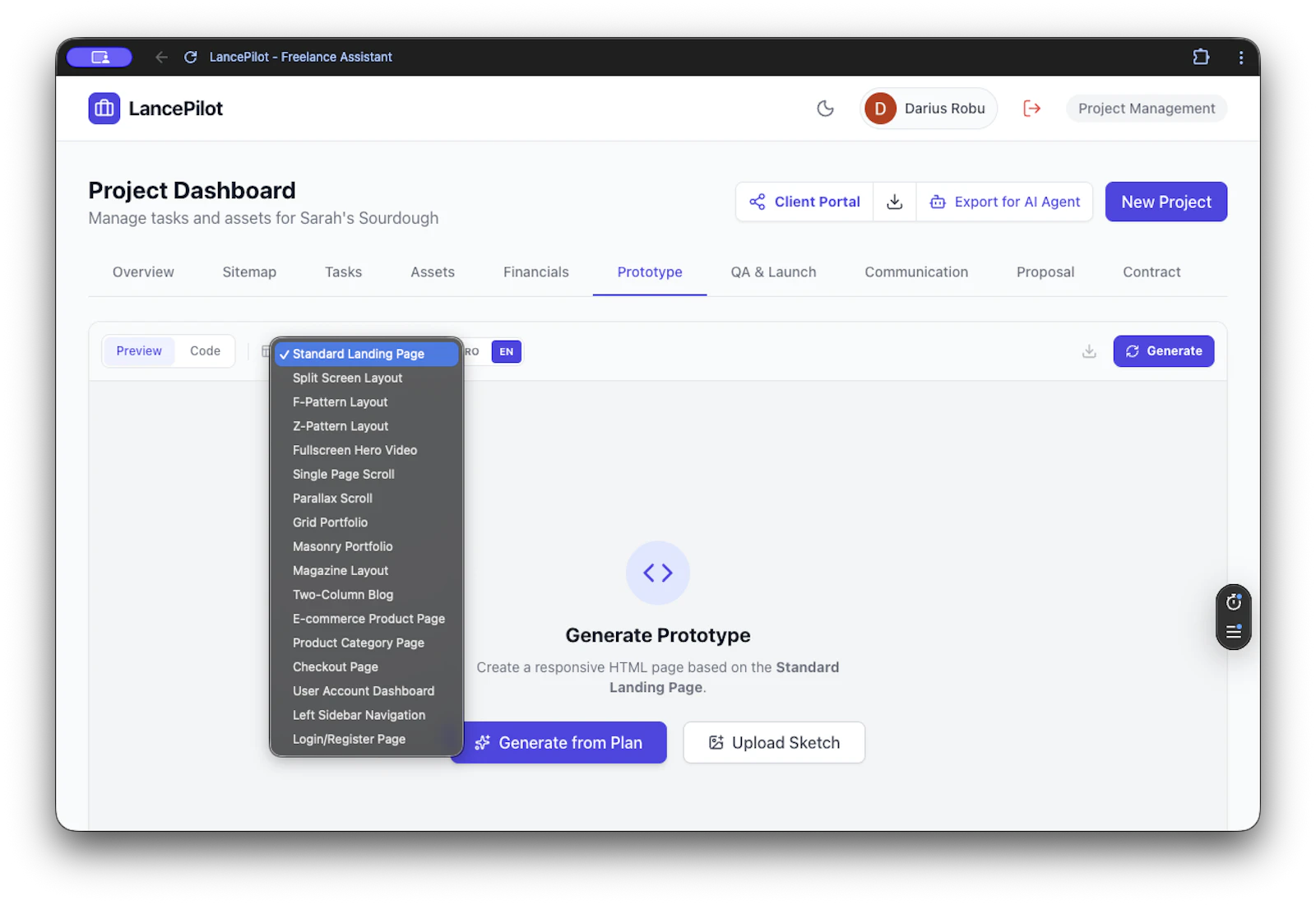
Task: Open the Client Portal
Action: click(804, 202)
